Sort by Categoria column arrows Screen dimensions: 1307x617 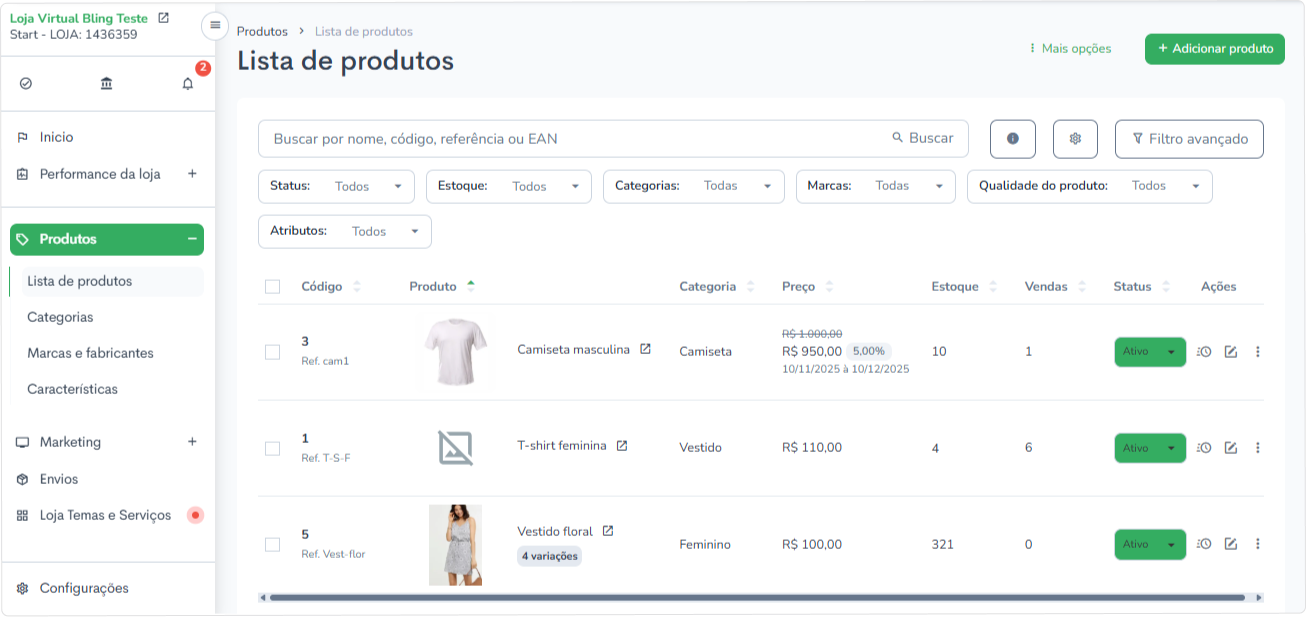coord(751,287)
